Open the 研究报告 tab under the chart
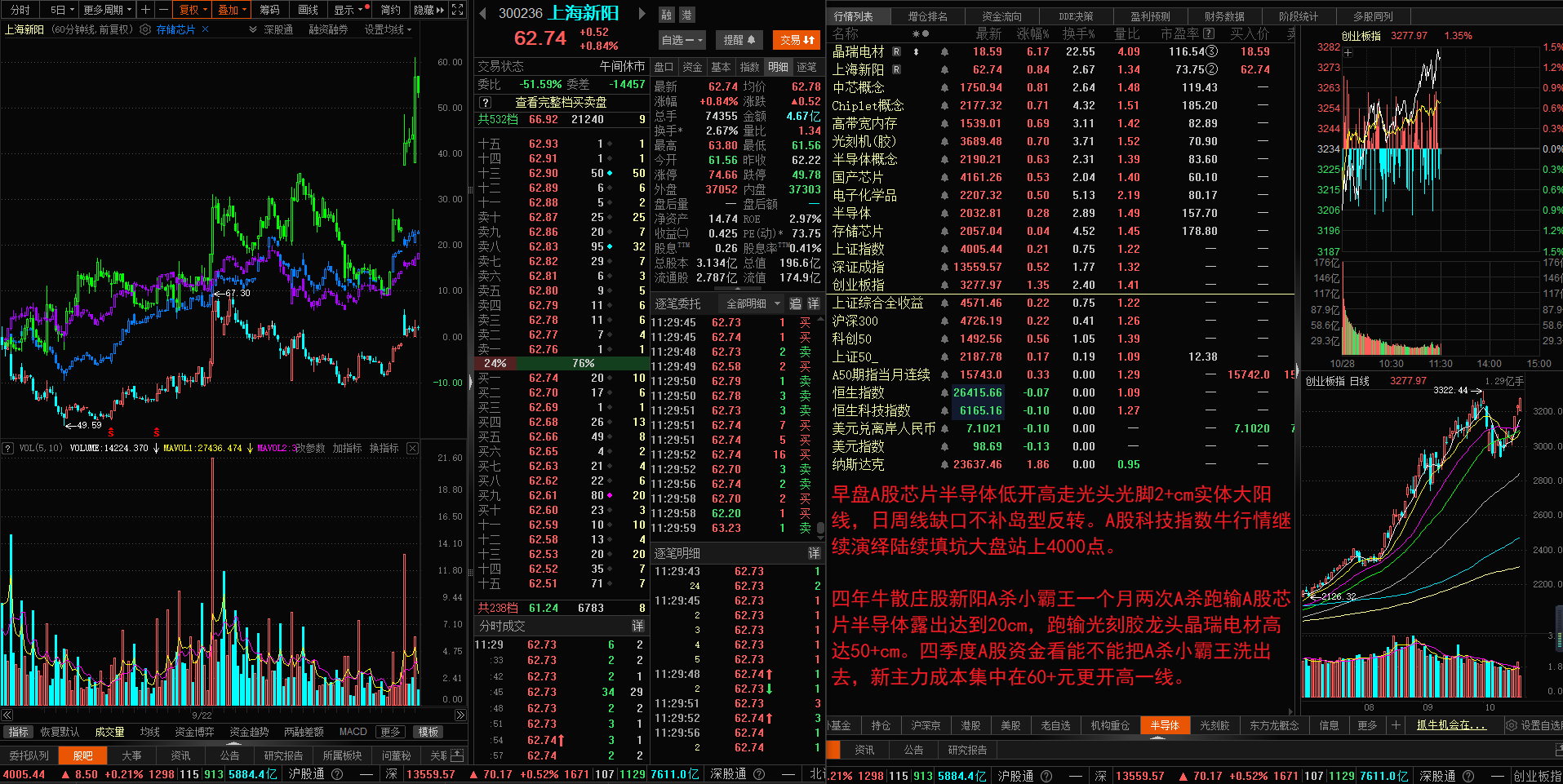 283,755
